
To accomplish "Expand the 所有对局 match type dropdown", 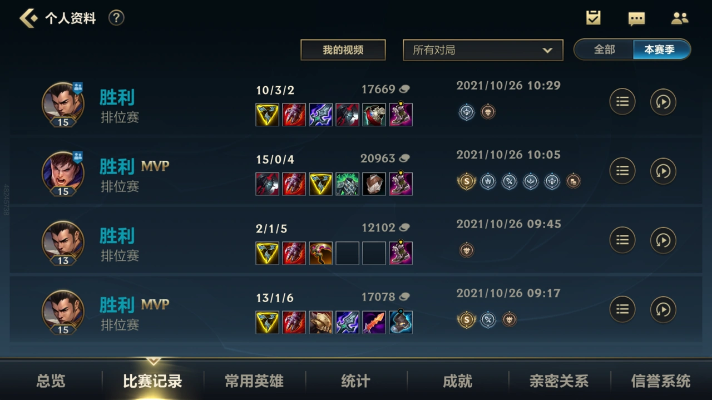I will (483, 50).
